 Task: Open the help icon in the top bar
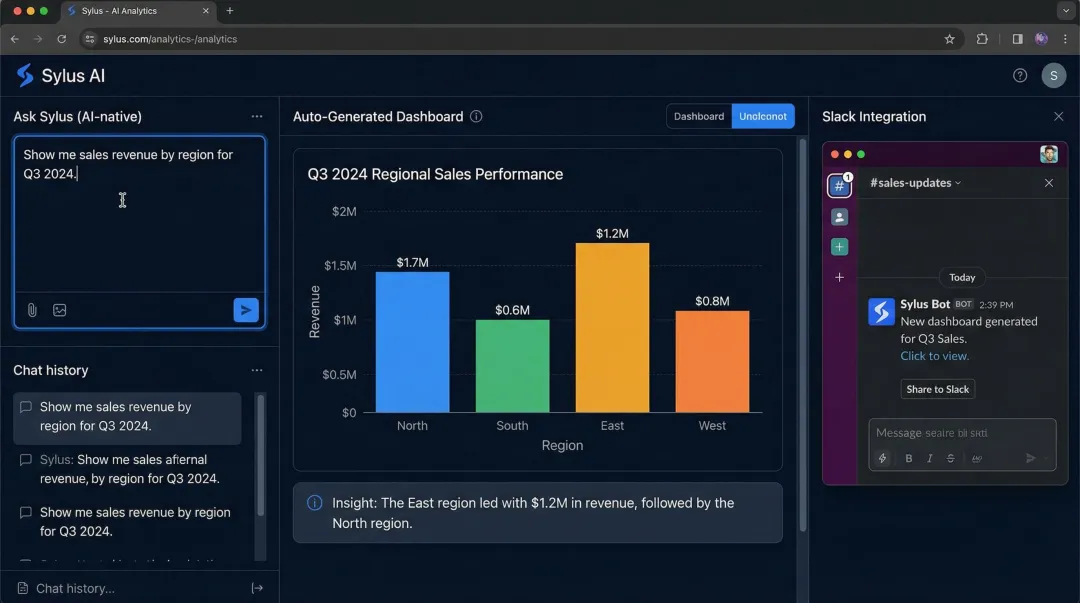[x=1019, y=75]
